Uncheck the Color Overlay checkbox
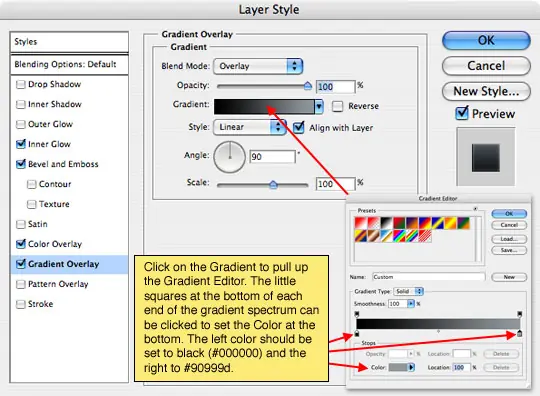The height and width of the screenshot is (396, 540). 21,244
